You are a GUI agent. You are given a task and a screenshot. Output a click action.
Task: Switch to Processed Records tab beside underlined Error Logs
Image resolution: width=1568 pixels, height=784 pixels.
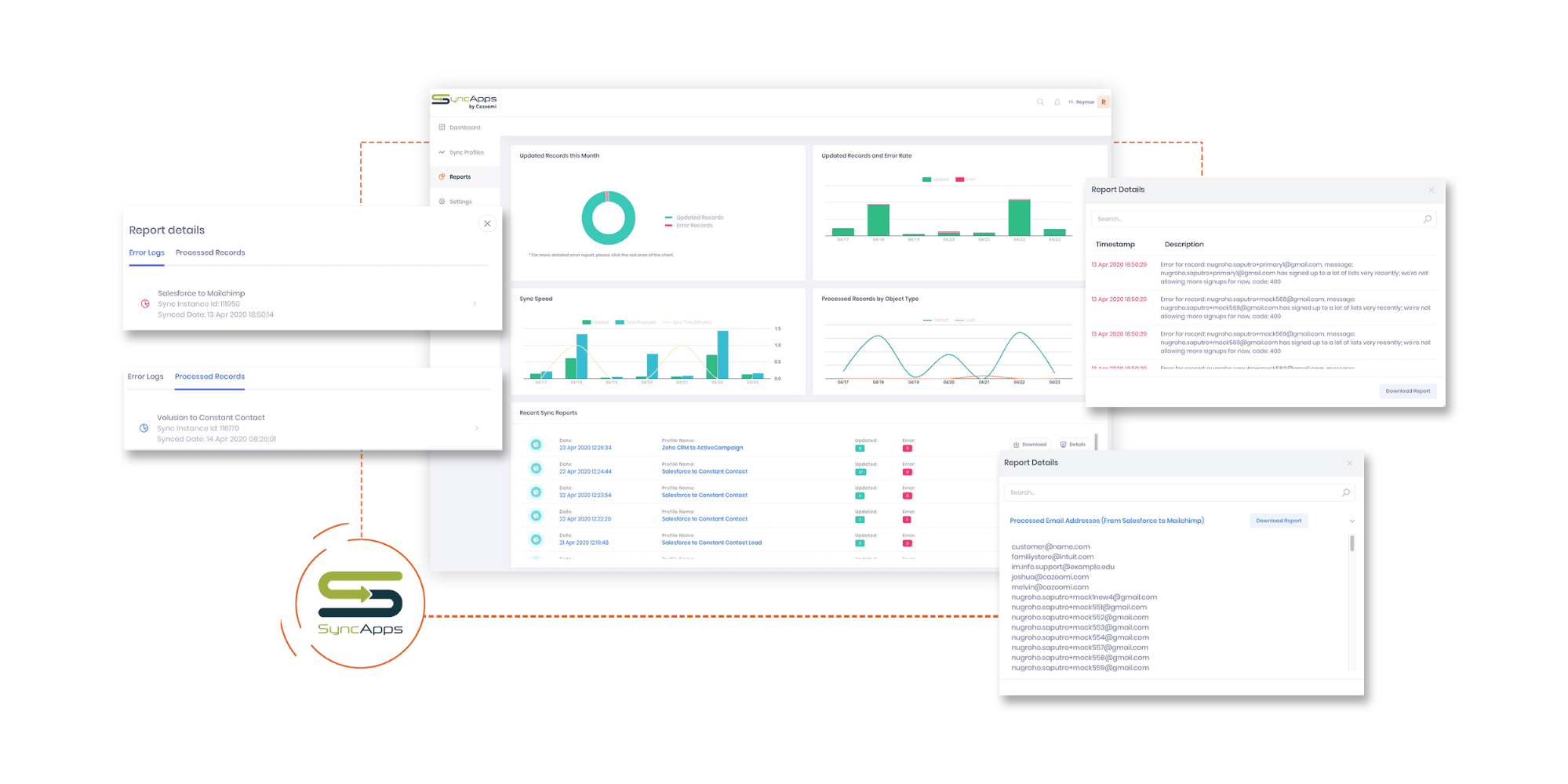tap(210, 252)
